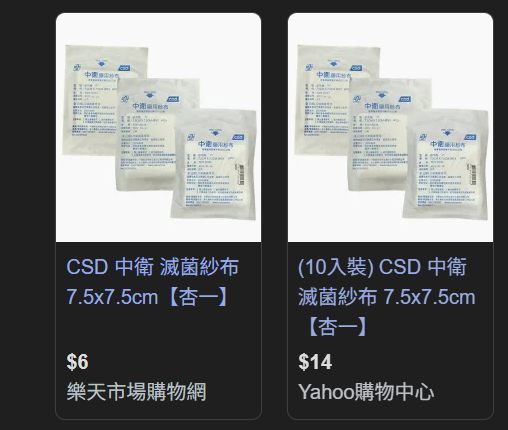Open the $6 CSD gauze product image

pos(158,127)
